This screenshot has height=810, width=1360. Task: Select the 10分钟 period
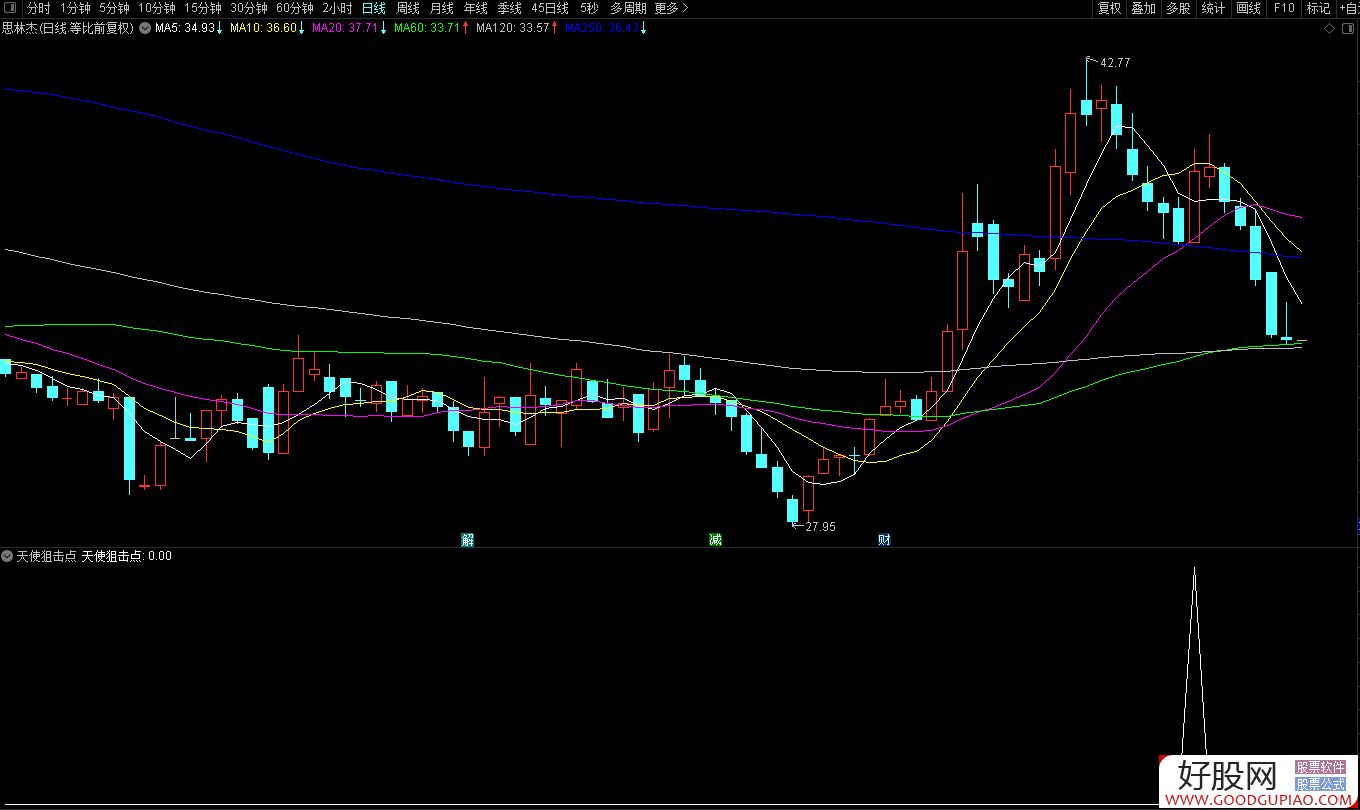click(156, 8)
